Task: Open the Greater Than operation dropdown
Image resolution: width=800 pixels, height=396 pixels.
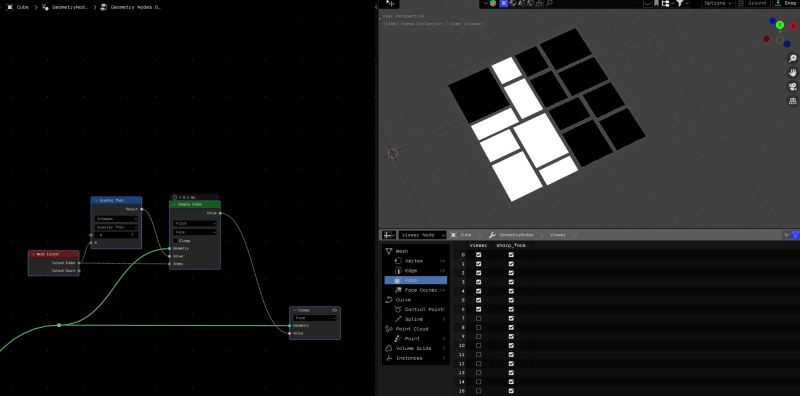Action: tap(116, 227)
